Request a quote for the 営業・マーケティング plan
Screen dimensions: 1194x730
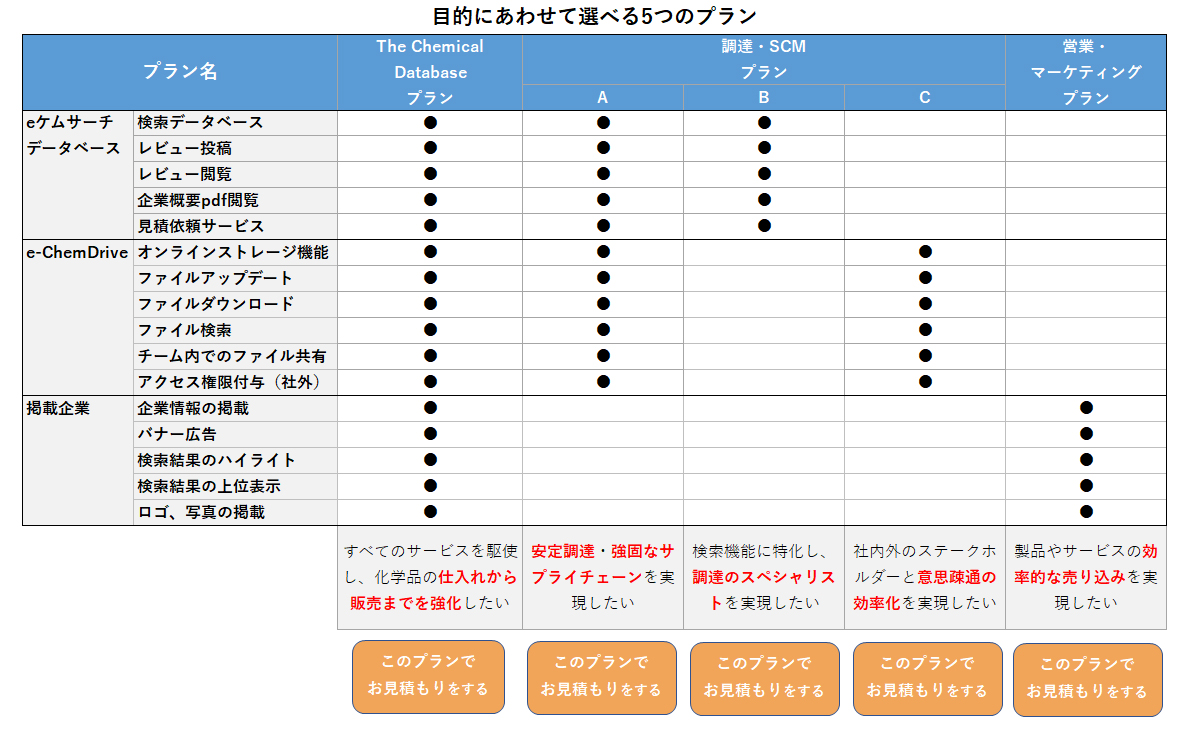tap(1087, 679)
